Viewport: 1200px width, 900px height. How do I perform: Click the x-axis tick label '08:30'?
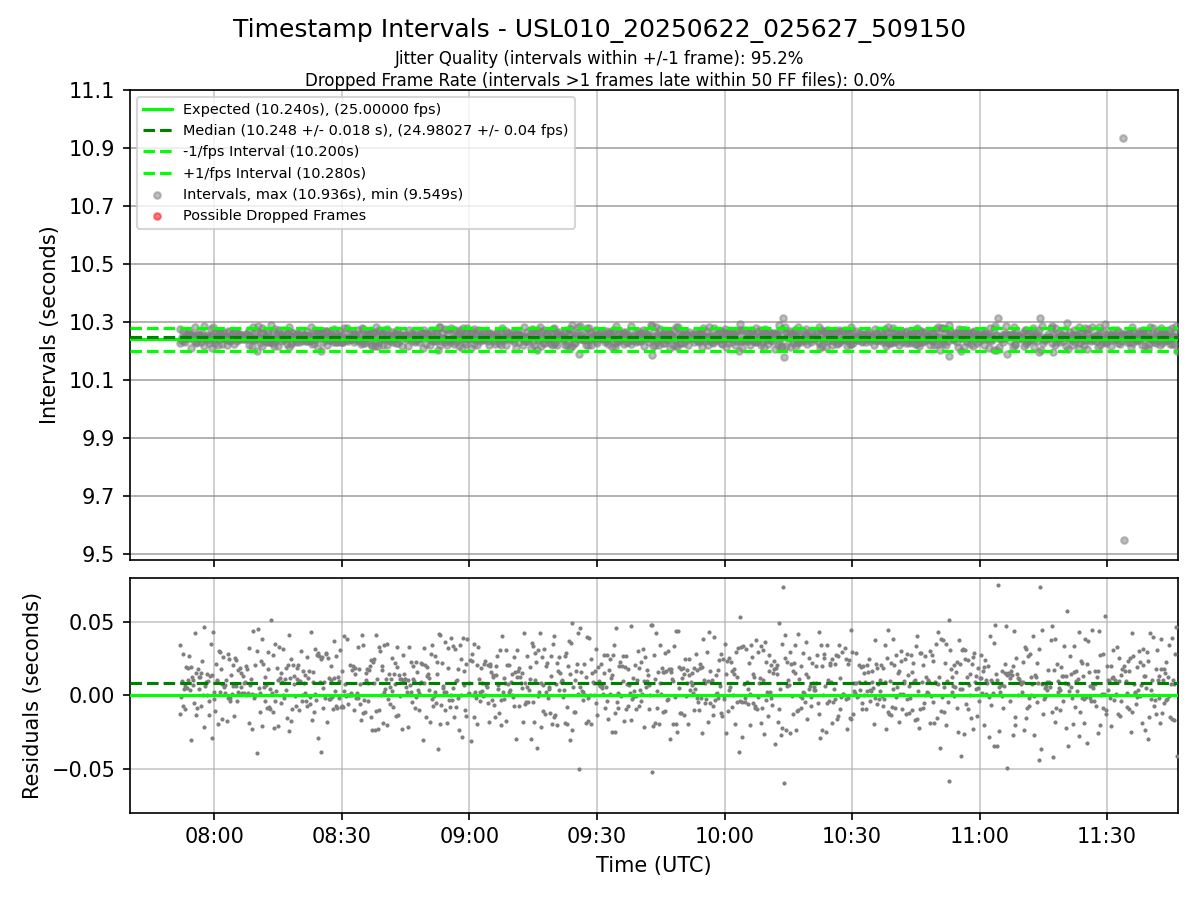click(341, 834)
